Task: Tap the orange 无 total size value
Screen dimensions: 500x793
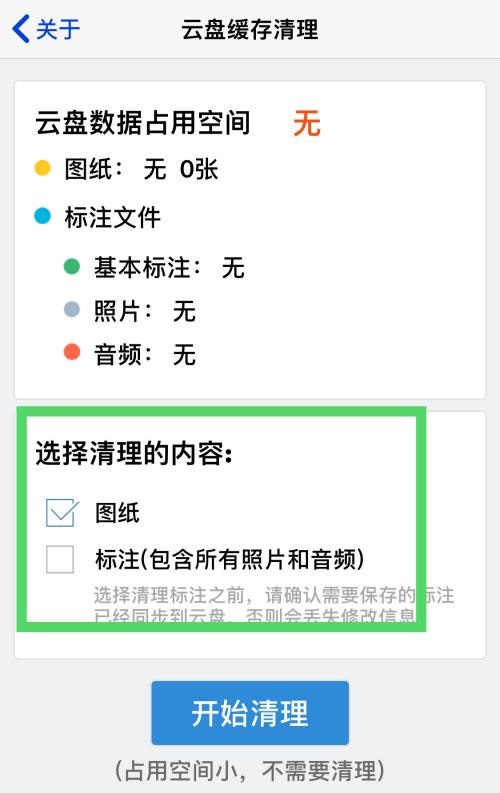Action: coord(307,123)
